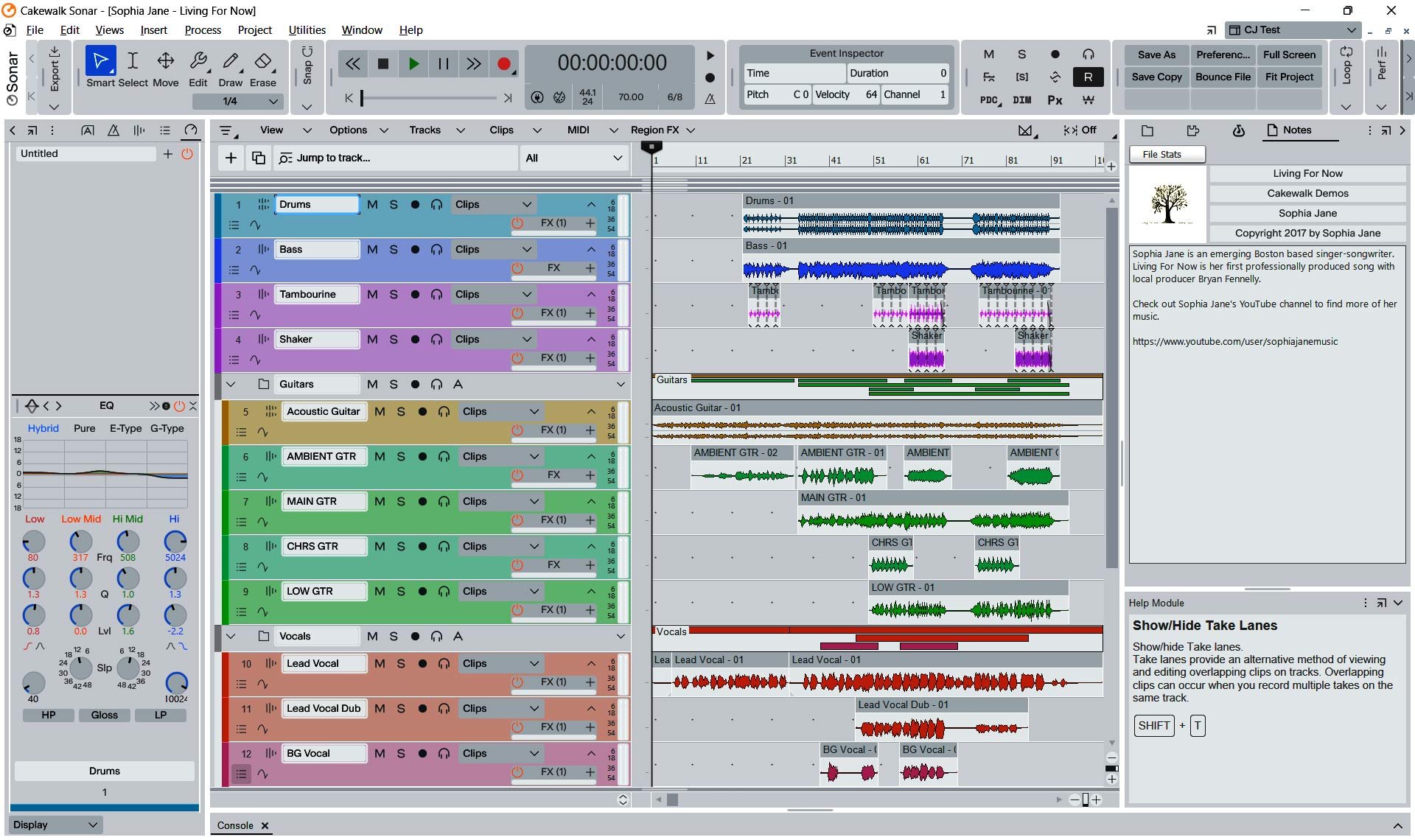Click the add track plus icon

pyautogui.click(x=231, y=158)
